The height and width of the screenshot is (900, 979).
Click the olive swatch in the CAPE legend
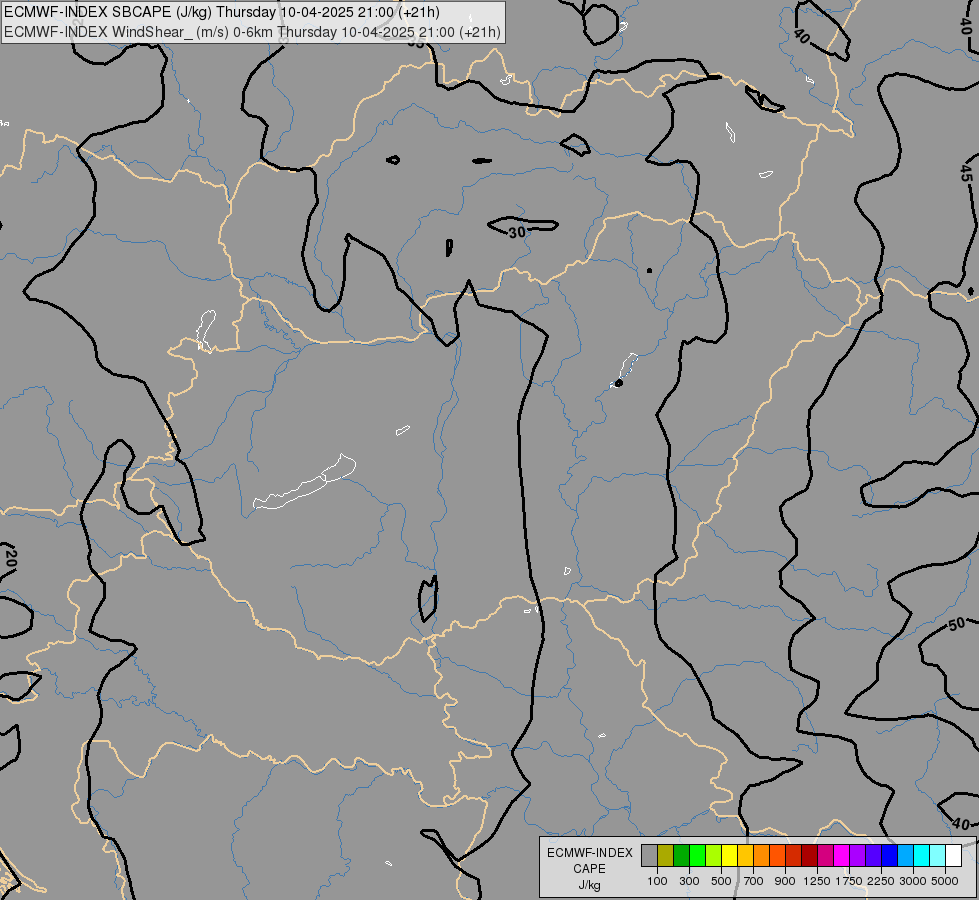pyautogui.click(x=666, y=855)
